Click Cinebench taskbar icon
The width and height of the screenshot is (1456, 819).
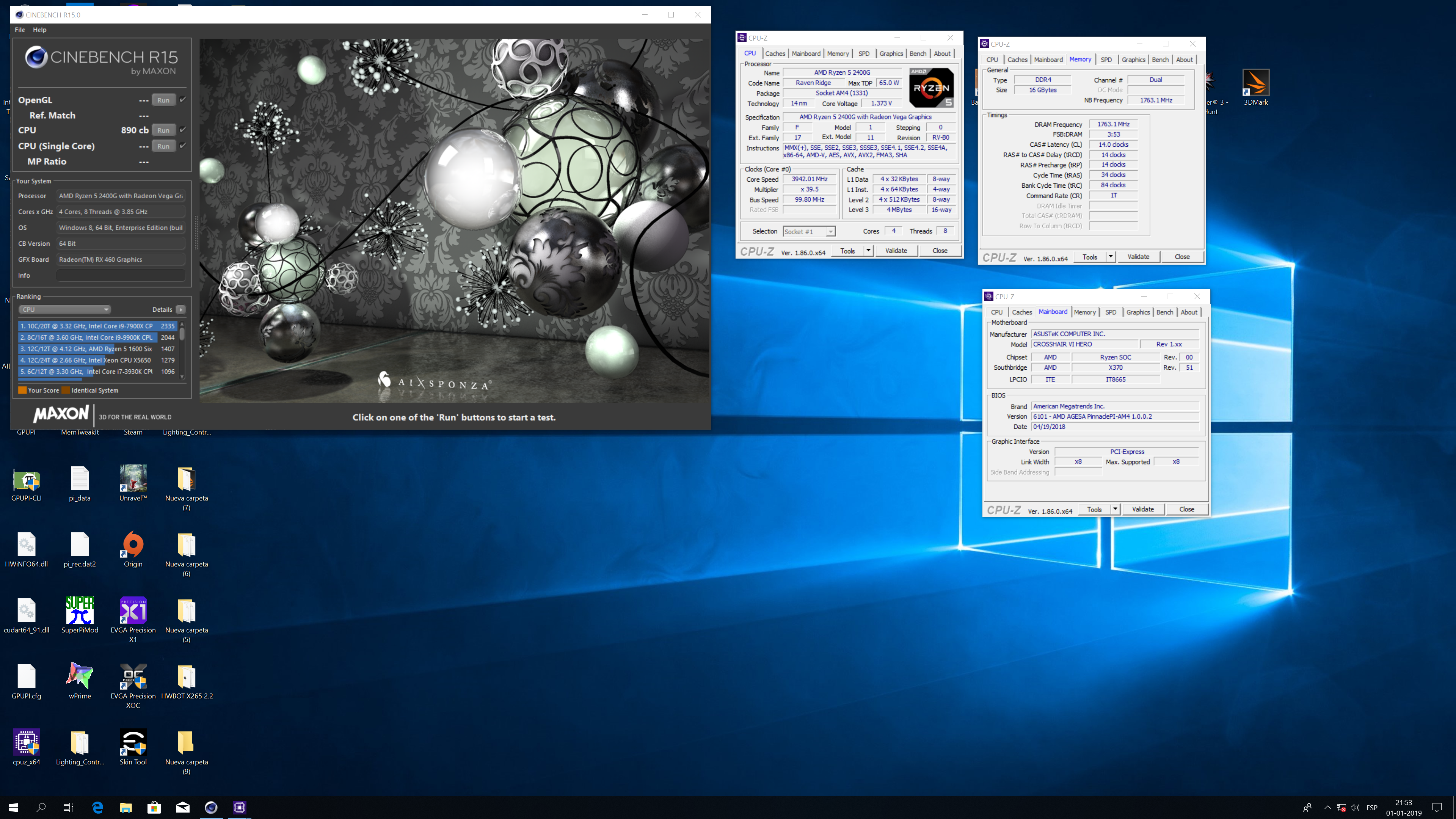[x=211, y=807]
